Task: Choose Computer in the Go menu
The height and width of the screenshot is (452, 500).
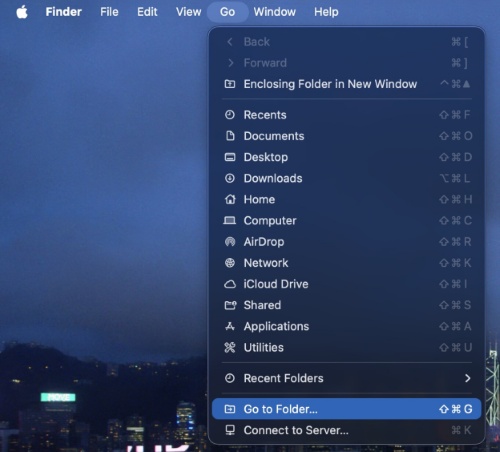Action: point(347,220)
